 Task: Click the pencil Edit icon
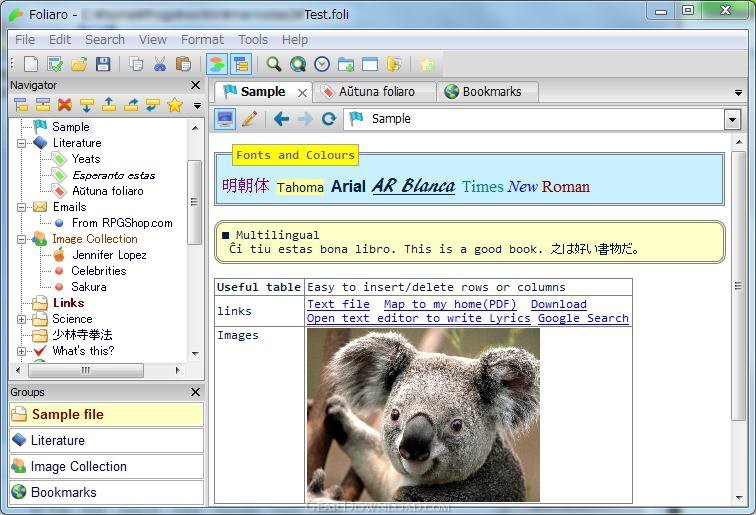point(250,119)
